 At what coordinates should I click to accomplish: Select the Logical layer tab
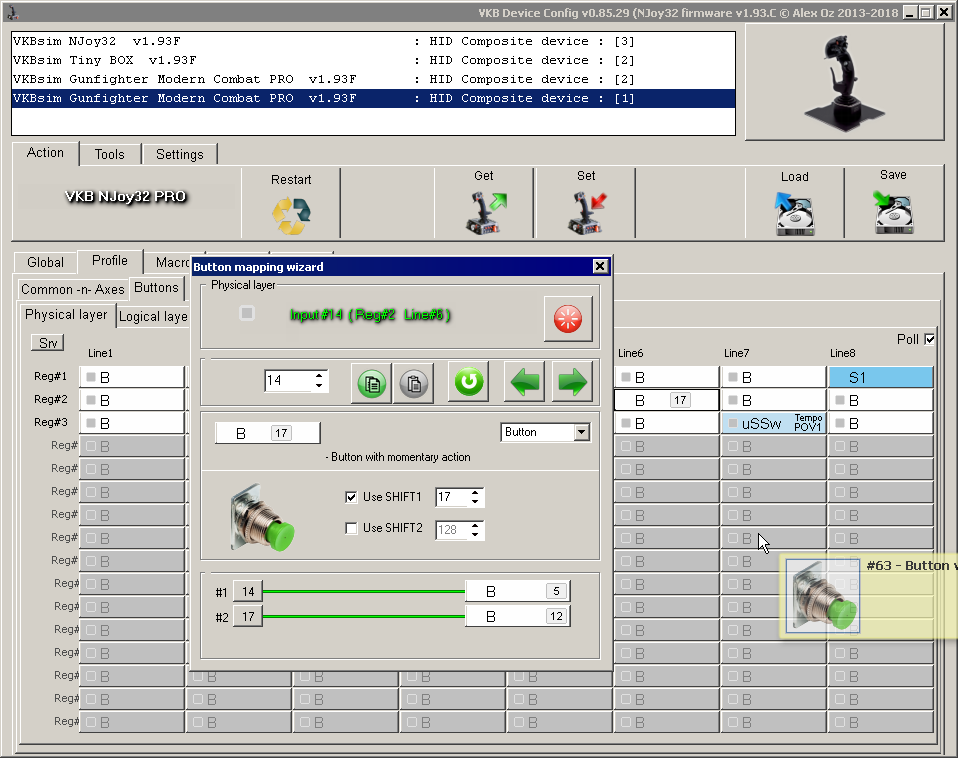(x=153, y=316)
